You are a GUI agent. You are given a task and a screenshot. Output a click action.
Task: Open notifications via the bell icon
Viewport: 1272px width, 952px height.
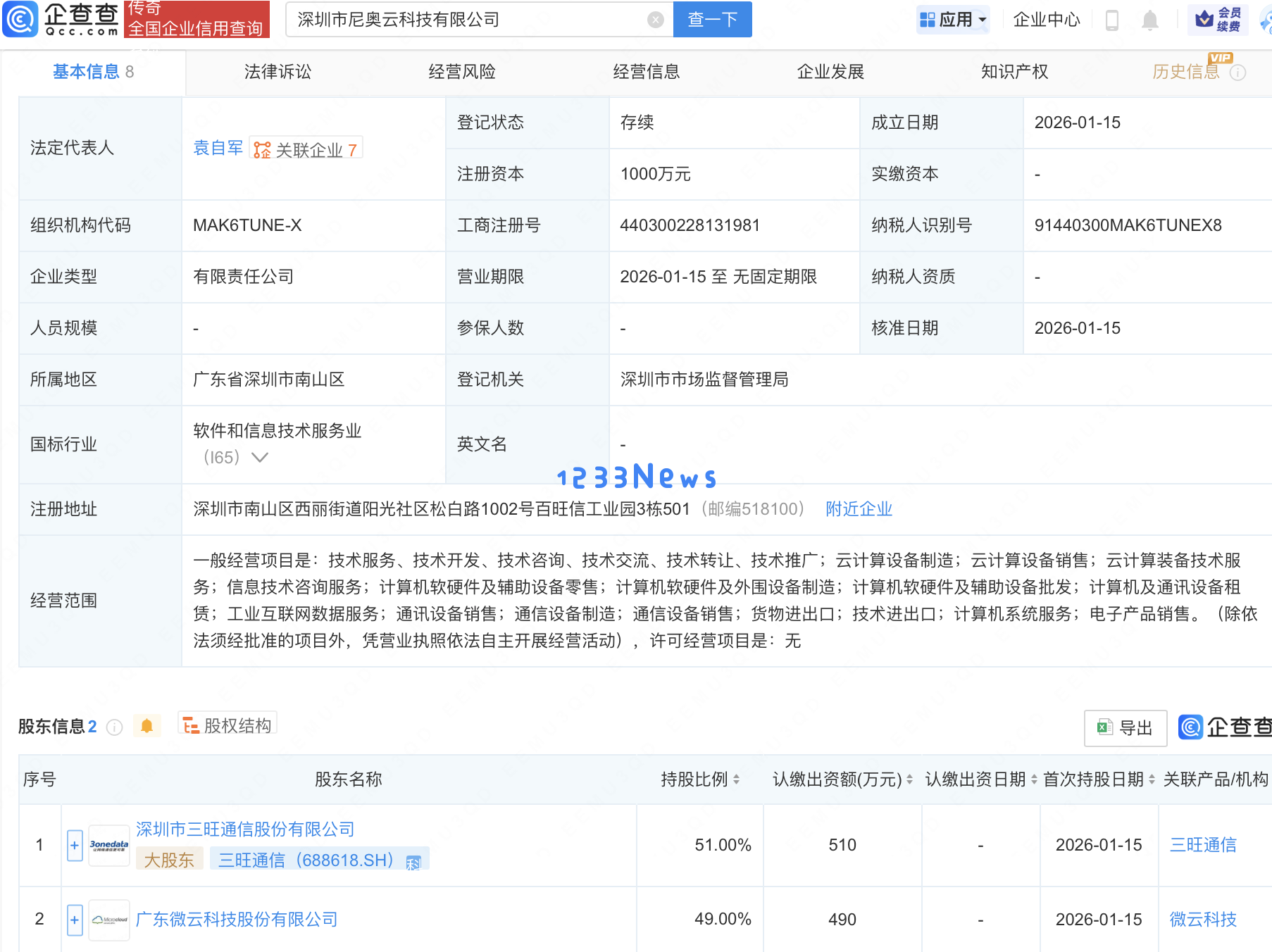click(x=1149, y=20)
